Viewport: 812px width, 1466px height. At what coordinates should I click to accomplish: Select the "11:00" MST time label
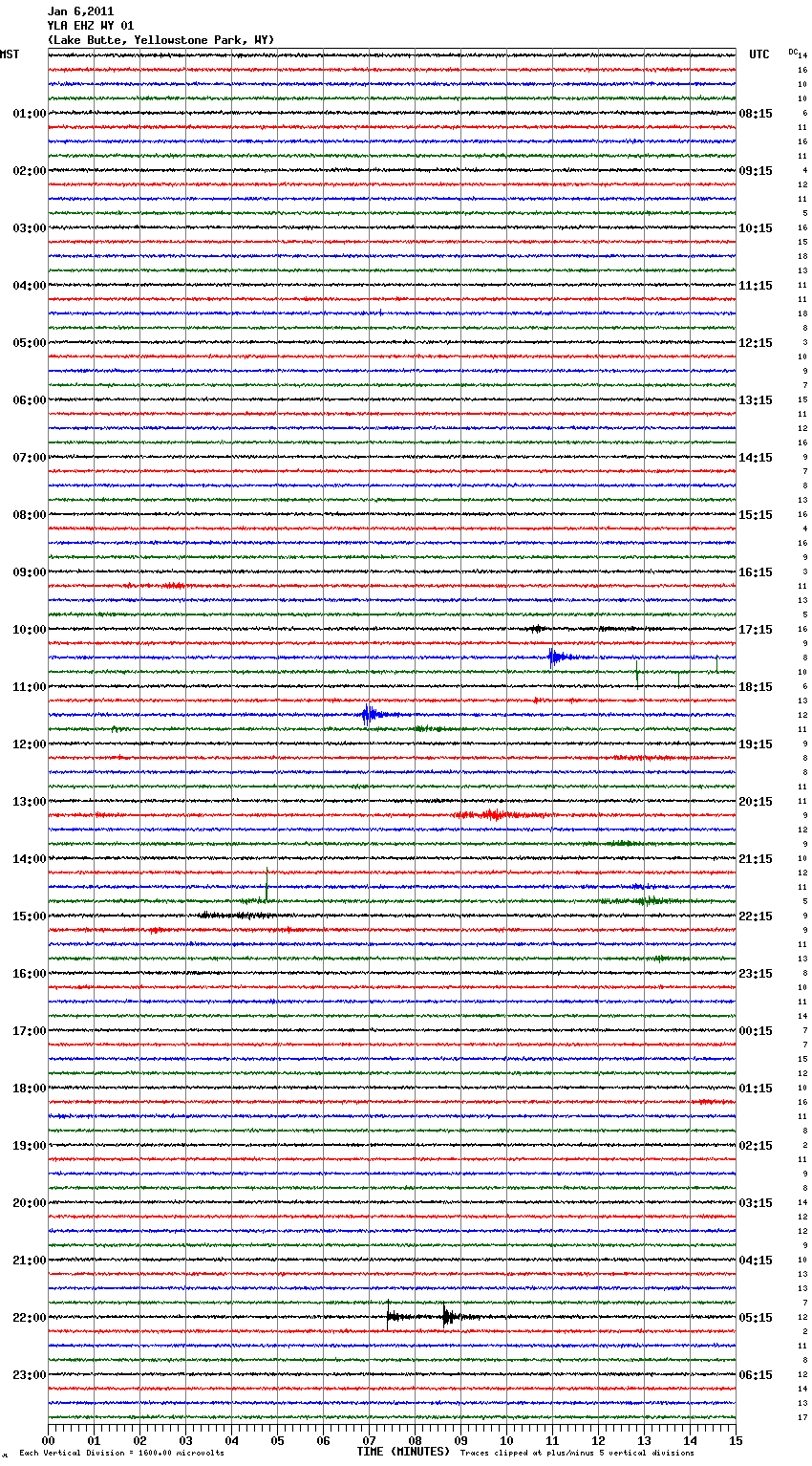pyautogui.click(x=30, y=687)
